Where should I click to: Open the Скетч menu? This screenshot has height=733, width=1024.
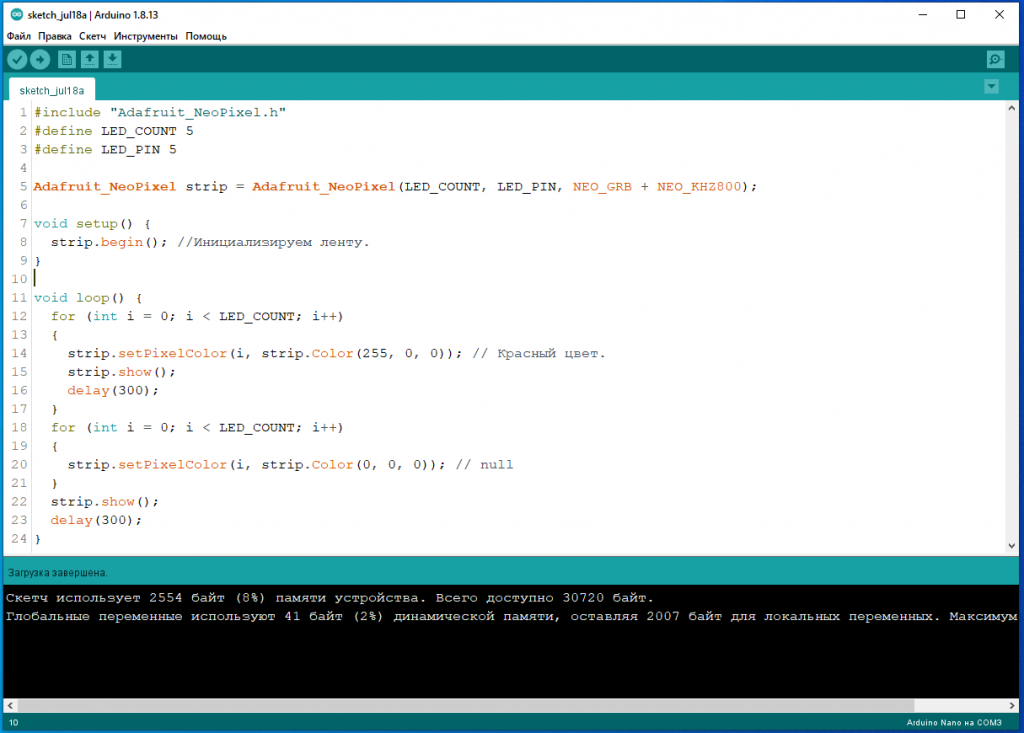93,36
